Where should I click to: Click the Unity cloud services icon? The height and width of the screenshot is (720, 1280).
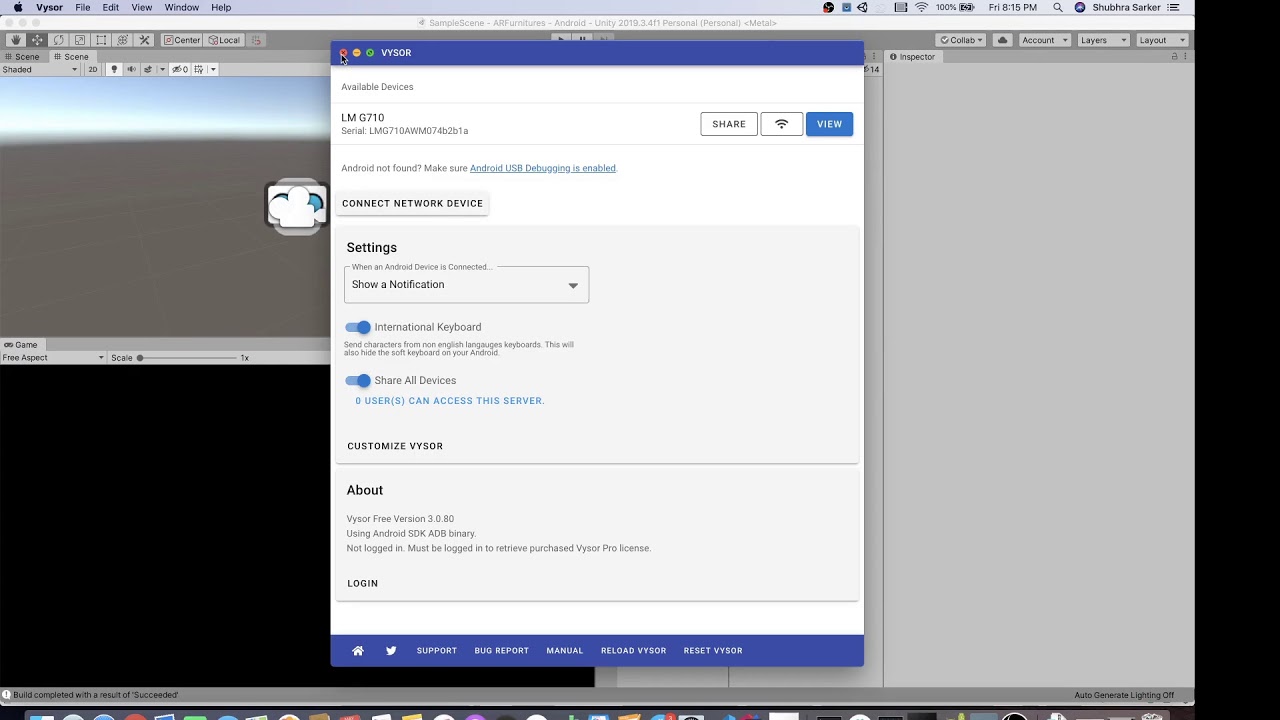(1002, 40)
